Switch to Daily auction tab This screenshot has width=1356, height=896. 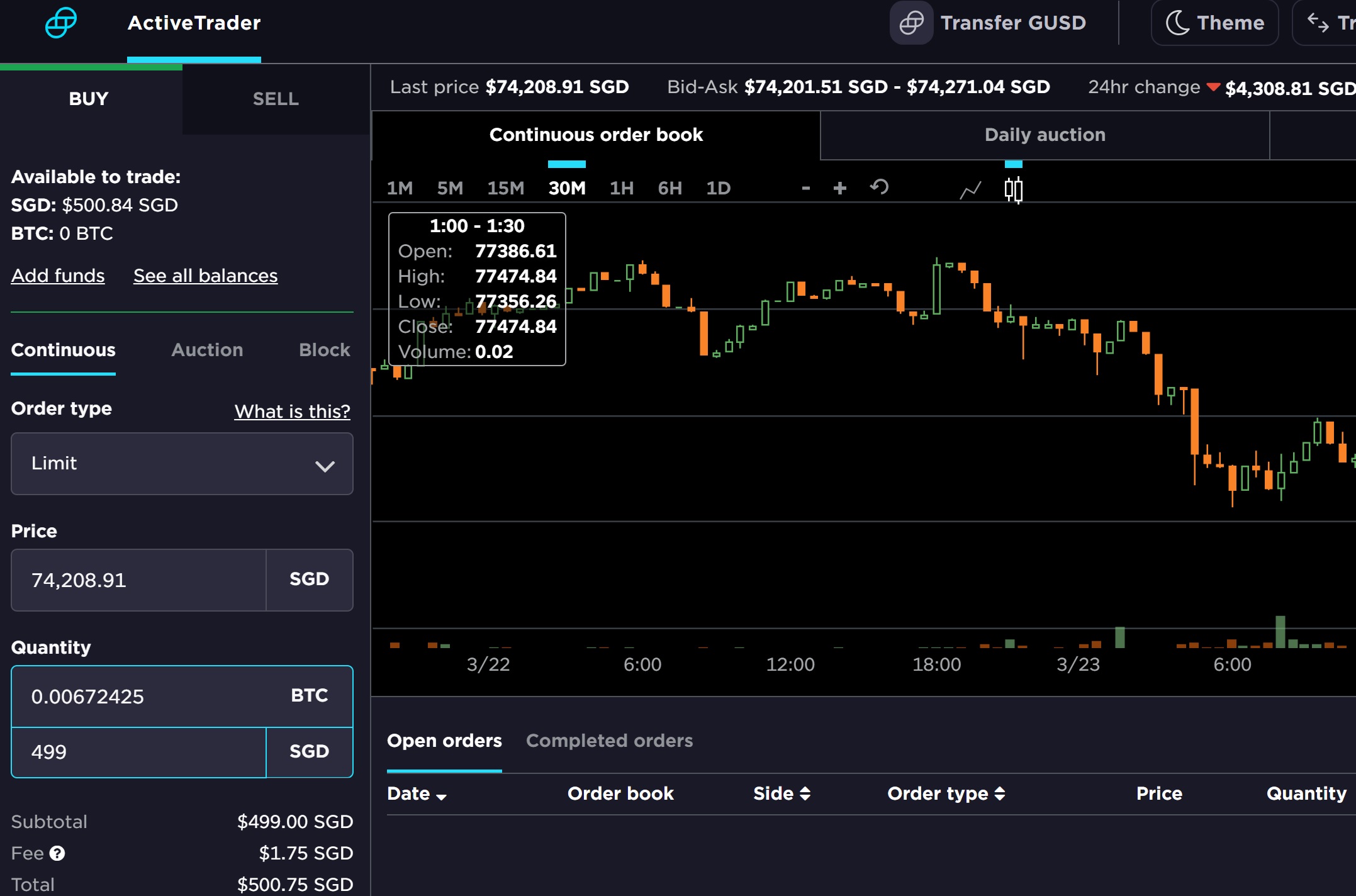(1045, 135)
